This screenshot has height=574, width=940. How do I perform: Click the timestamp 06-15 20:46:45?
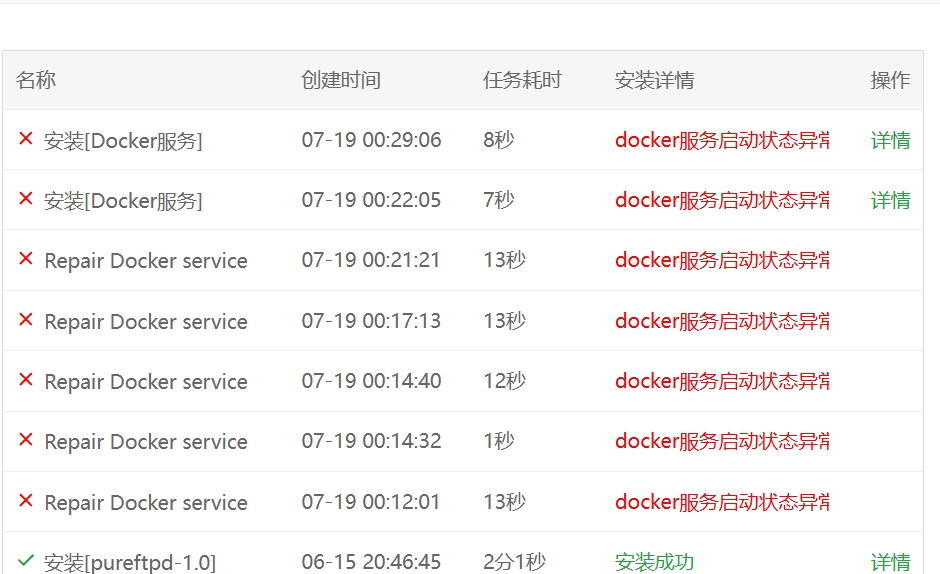pyautogui.click(x=371, y=562)
